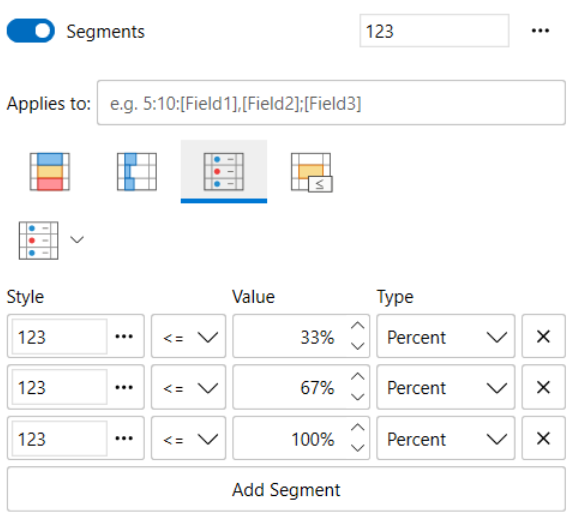
Task: Toggle the Segments switch off
Action: click(31, 31)
